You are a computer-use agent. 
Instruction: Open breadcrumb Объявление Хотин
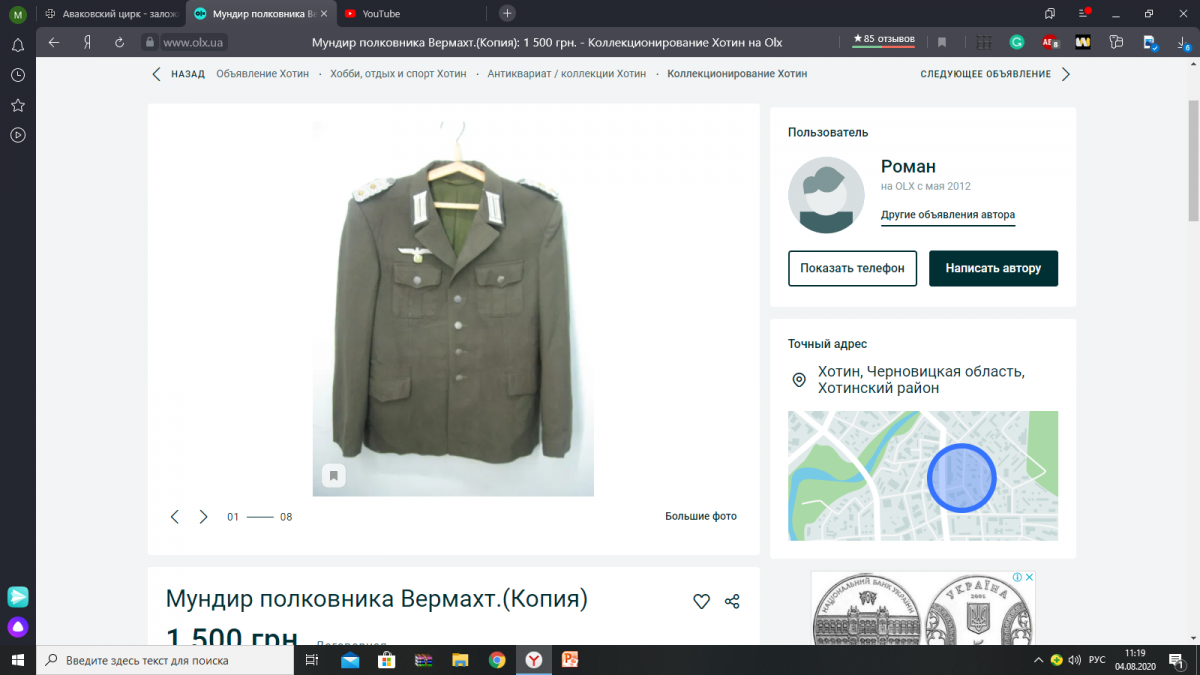pyautogui.click(x=262, y=74)
